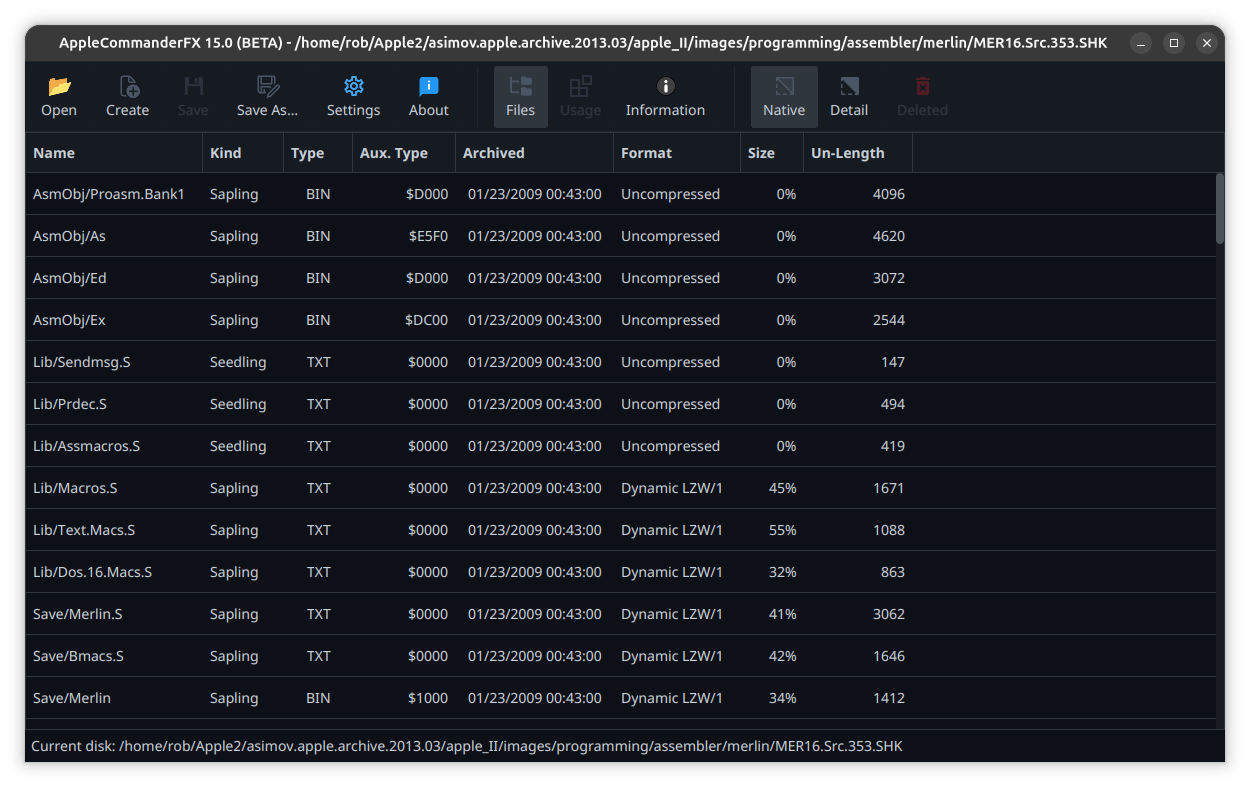This screenshot has height=787, width=1250.
Task: Select the Lib/Macros.S file
Action: click(x=620, y=488)
